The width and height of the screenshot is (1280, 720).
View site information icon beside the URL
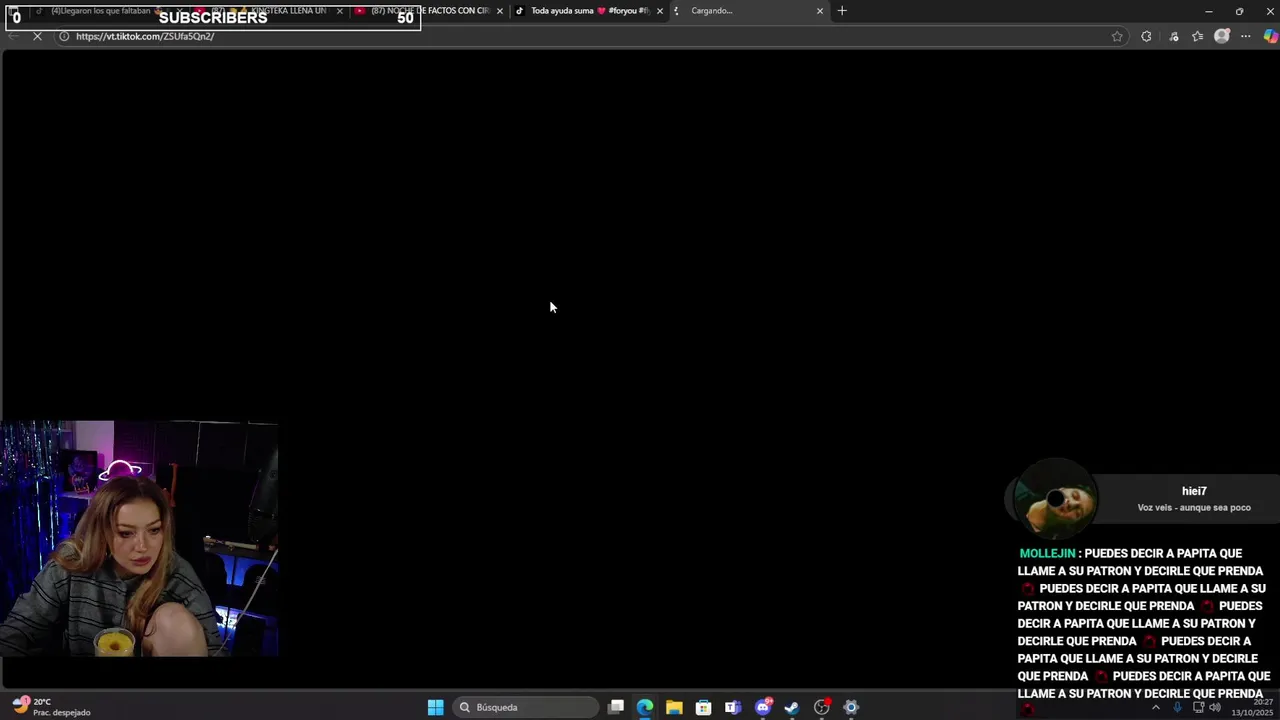(63, 36)
